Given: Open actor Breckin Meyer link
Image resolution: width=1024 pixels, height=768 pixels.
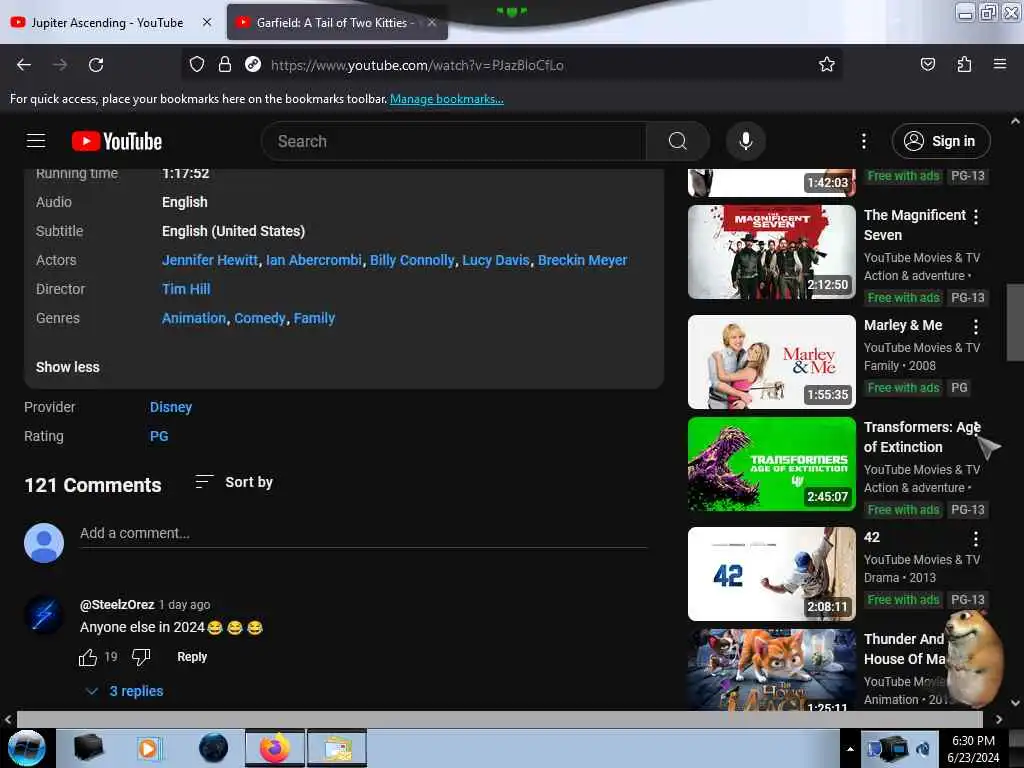Looking at the screenshot, I should click(x=583, y=260).
